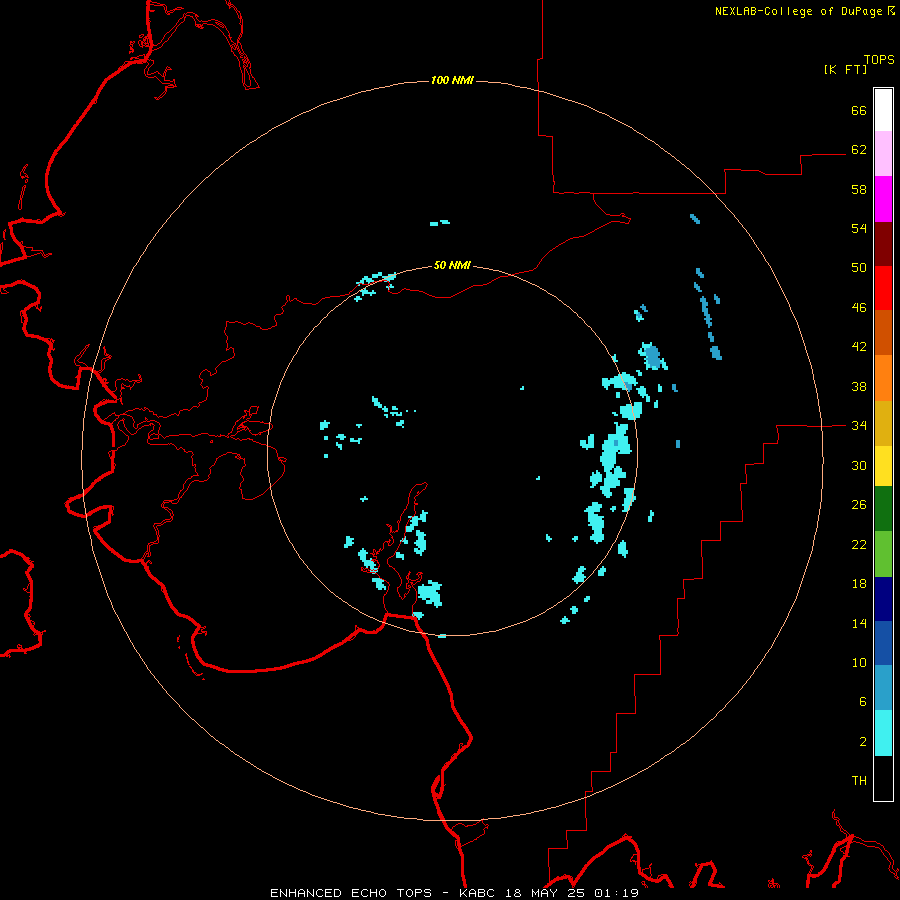Click the "TOPS" legend heading
900x900 pixels.
879,59
